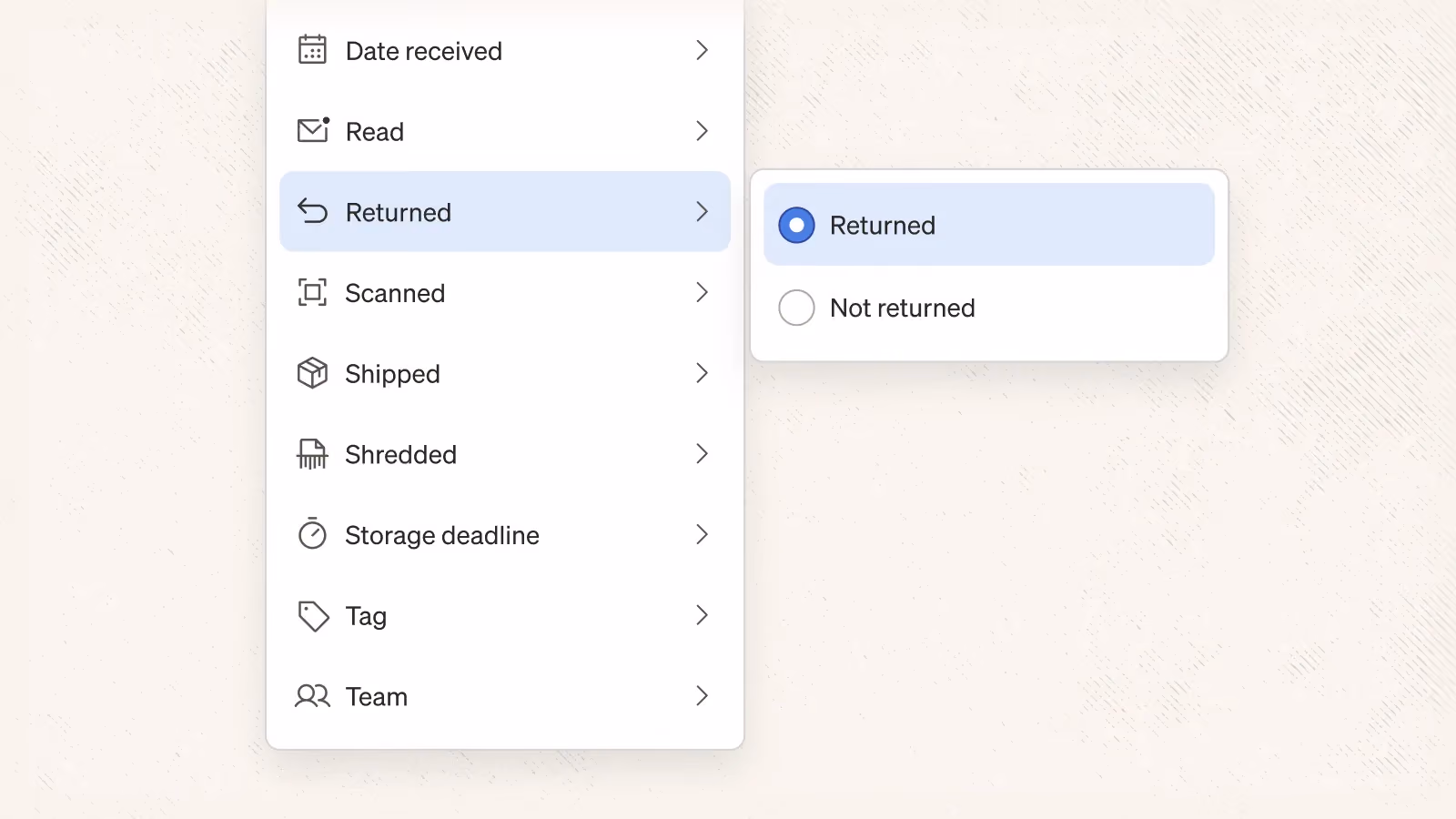Open the Shredded filter menu item
Viewport: 1456px width, 819px height.
click(505, 454)
